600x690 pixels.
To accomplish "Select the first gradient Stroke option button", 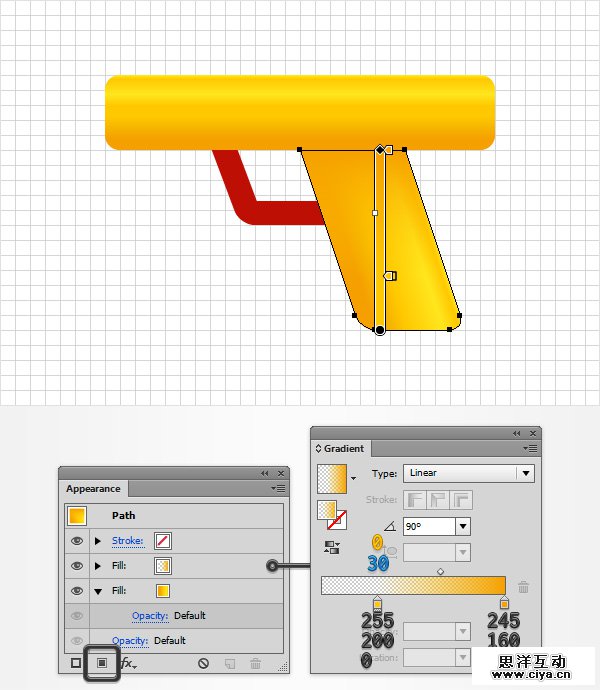I will point(415,500).
